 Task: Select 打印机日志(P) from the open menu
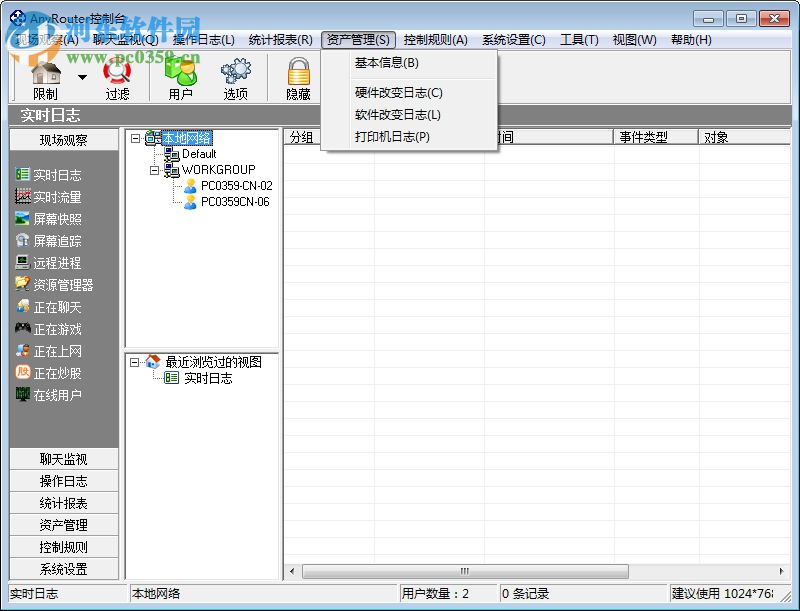click(392, 139)
